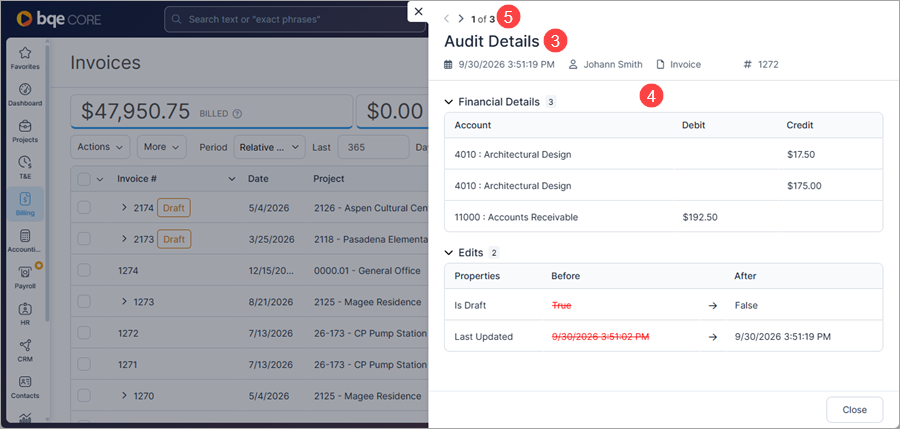Click the Last 365 days input
This screenshot has width=900, height=429.
tap(373, 147)
